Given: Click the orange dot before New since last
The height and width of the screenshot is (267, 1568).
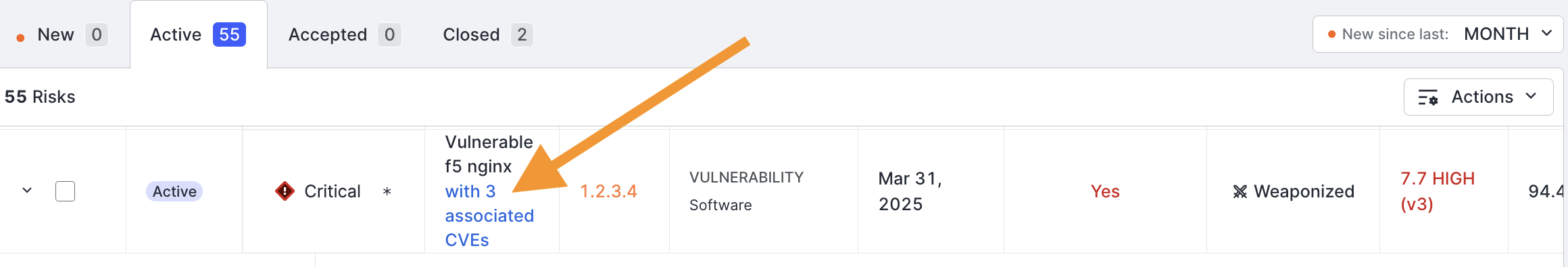Looking at the screenshot, I should coord(1331,34).
